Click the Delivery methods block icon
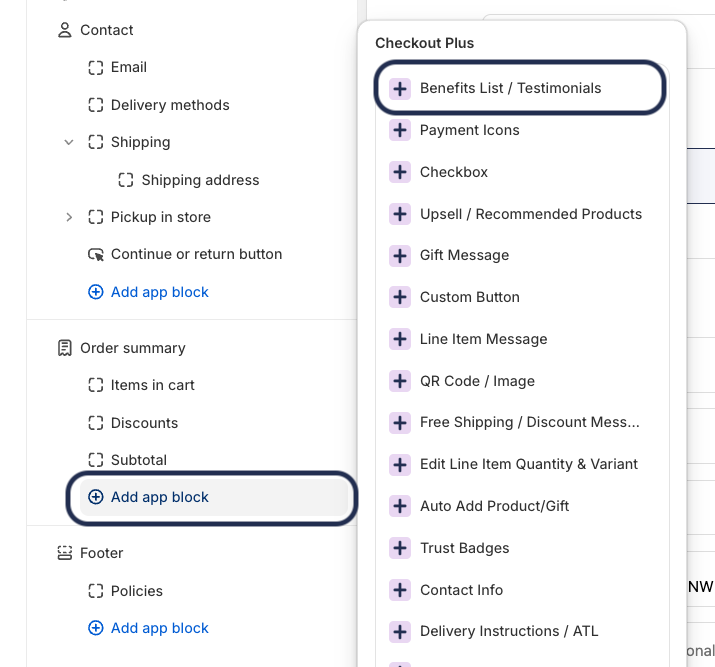This screenshot has width=715, height=667. point(96,105)
